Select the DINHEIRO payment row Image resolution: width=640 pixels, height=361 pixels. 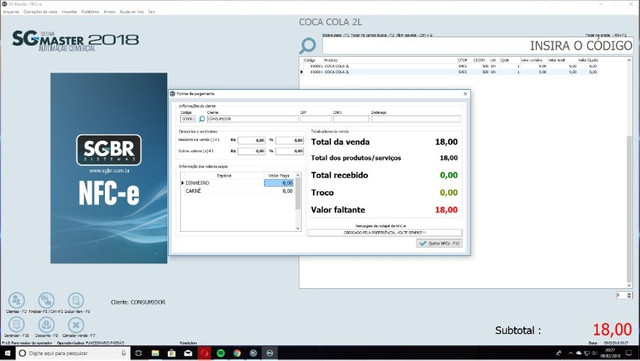click(237, 183)
